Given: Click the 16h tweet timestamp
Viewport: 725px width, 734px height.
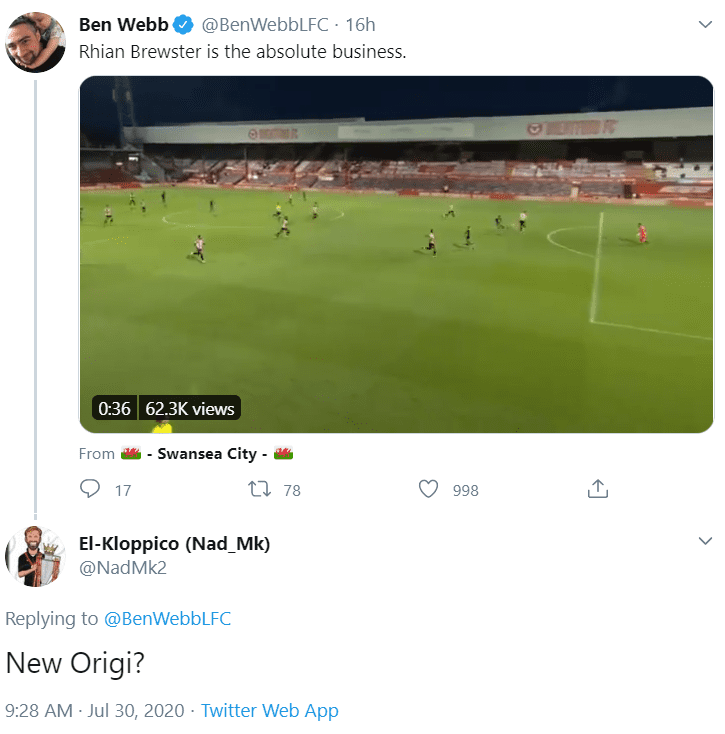Looking at the screenshot, I should pos(360,25).
